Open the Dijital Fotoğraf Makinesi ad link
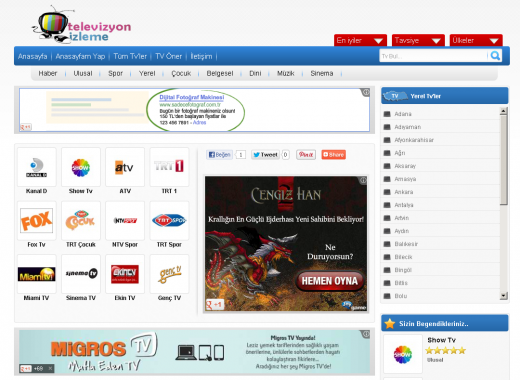The image size is (520, 380). [x=192, y=97]
